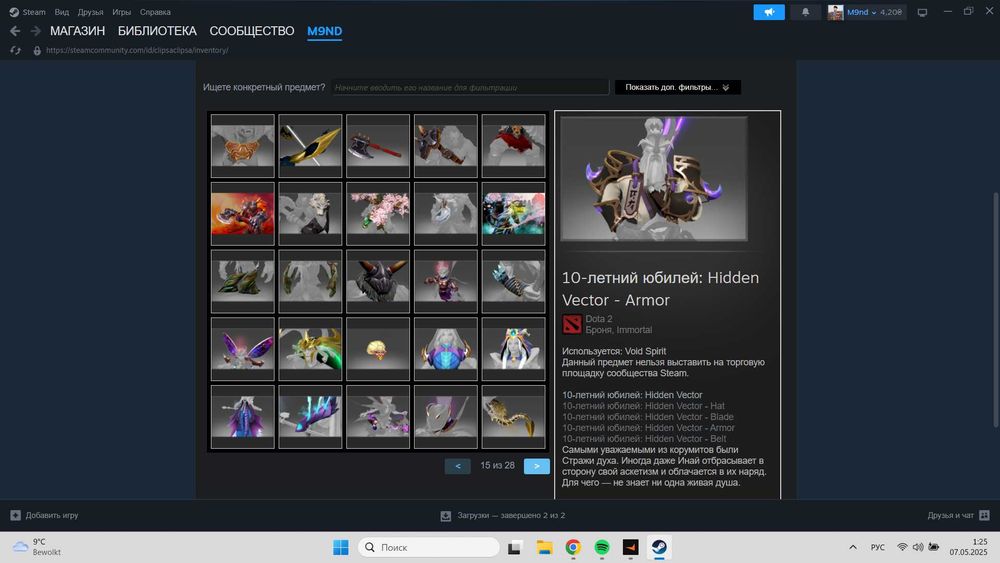Open the clock and date 07.05.2025
This screenshot has height=563, width=1000.
(968, 547)
